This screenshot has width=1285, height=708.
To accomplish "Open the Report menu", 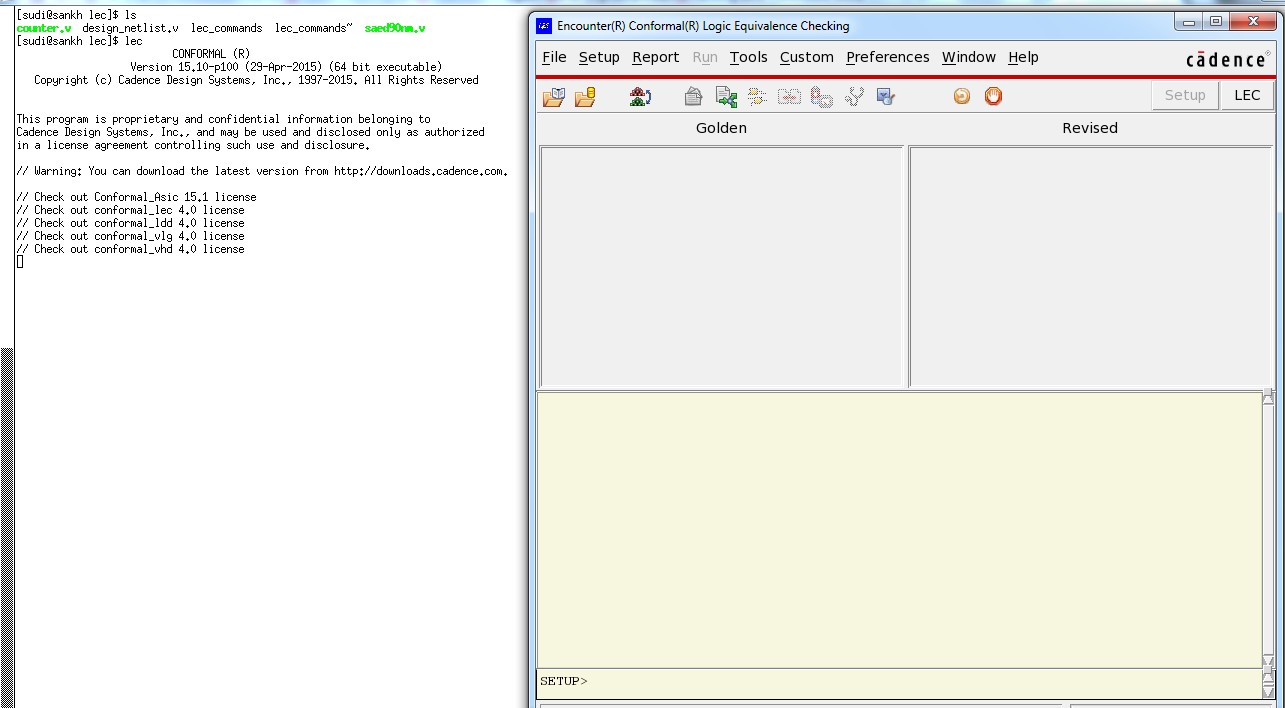I will pyautogui.click(x=656, y=57).
